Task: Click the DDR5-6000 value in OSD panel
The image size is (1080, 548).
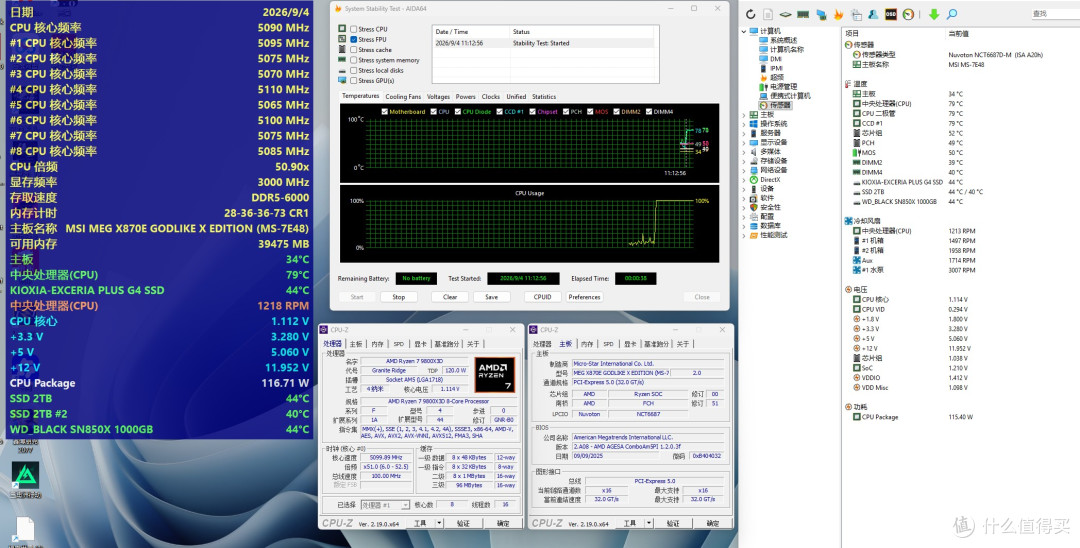Action: click(280, 198)
